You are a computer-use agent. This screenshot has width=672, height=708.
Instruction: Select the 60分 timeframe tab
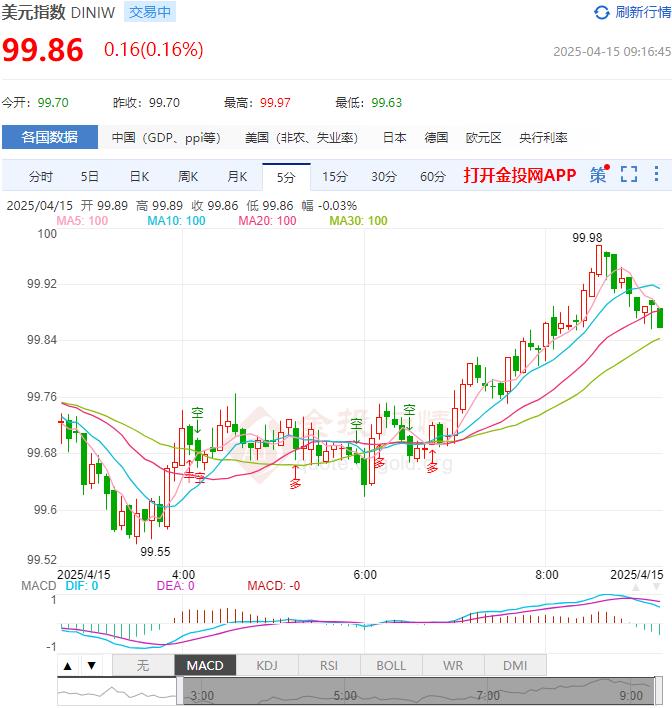click(433, 177)
